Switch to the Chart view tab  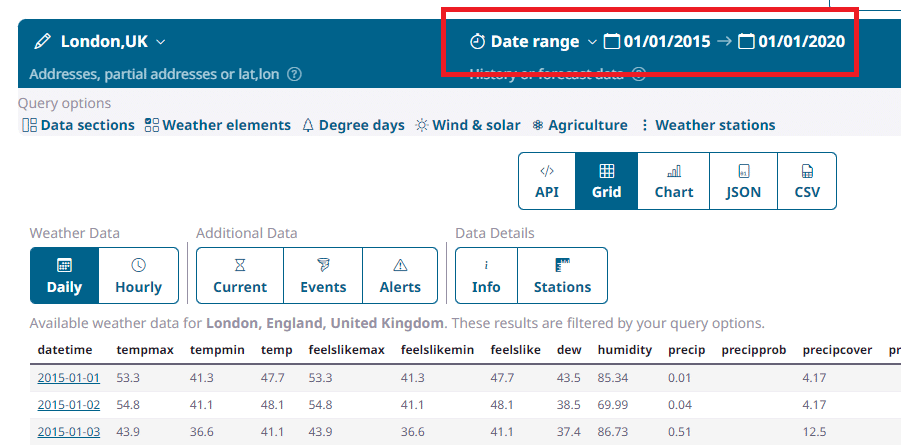click(673, 181)
